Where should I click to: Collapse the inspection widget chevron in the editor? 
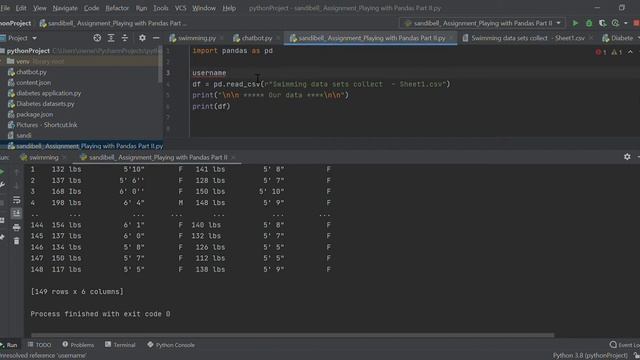630,52
